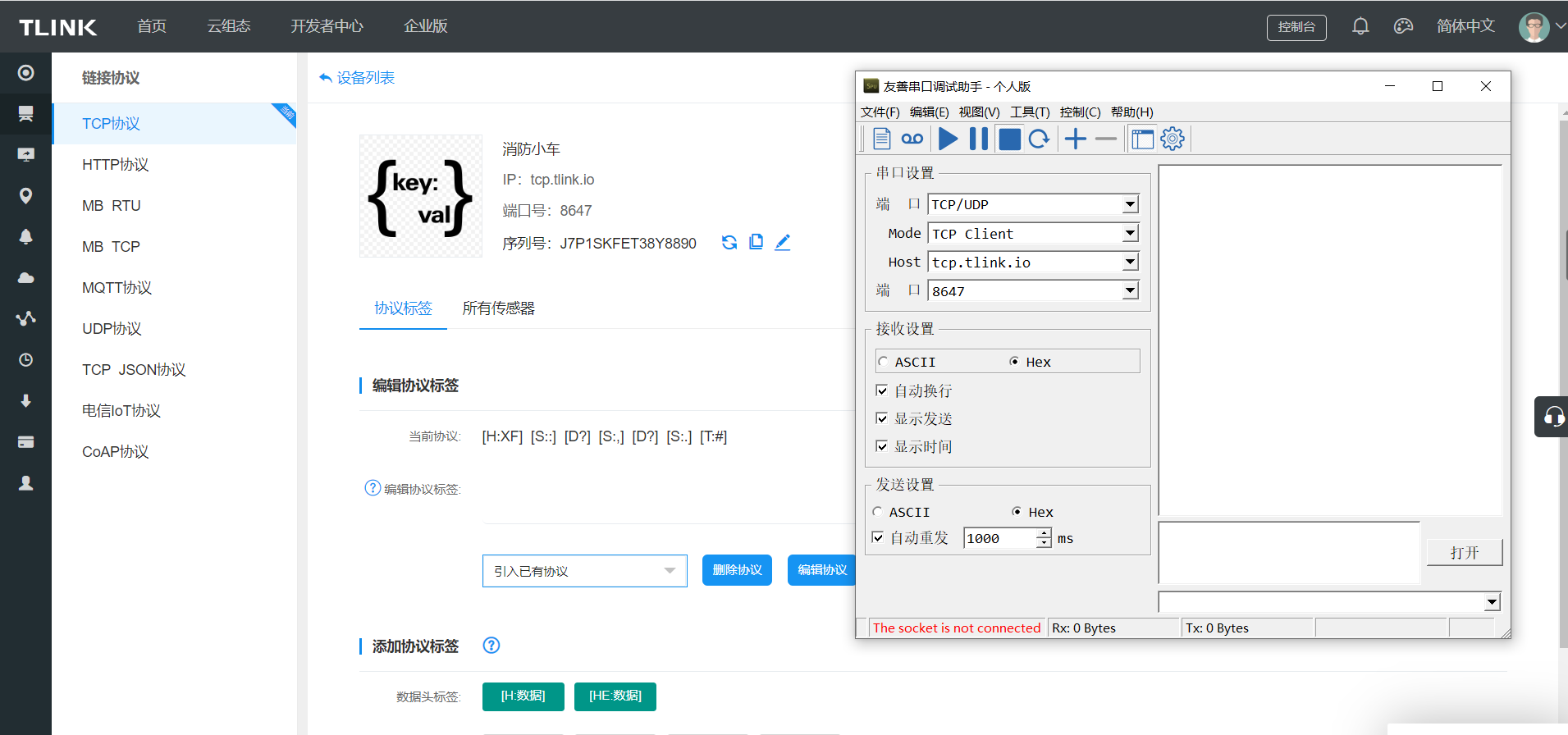The image size is (1568, 735).
Task: Click the user avatar in top bar
Action: click(1534, 26)
